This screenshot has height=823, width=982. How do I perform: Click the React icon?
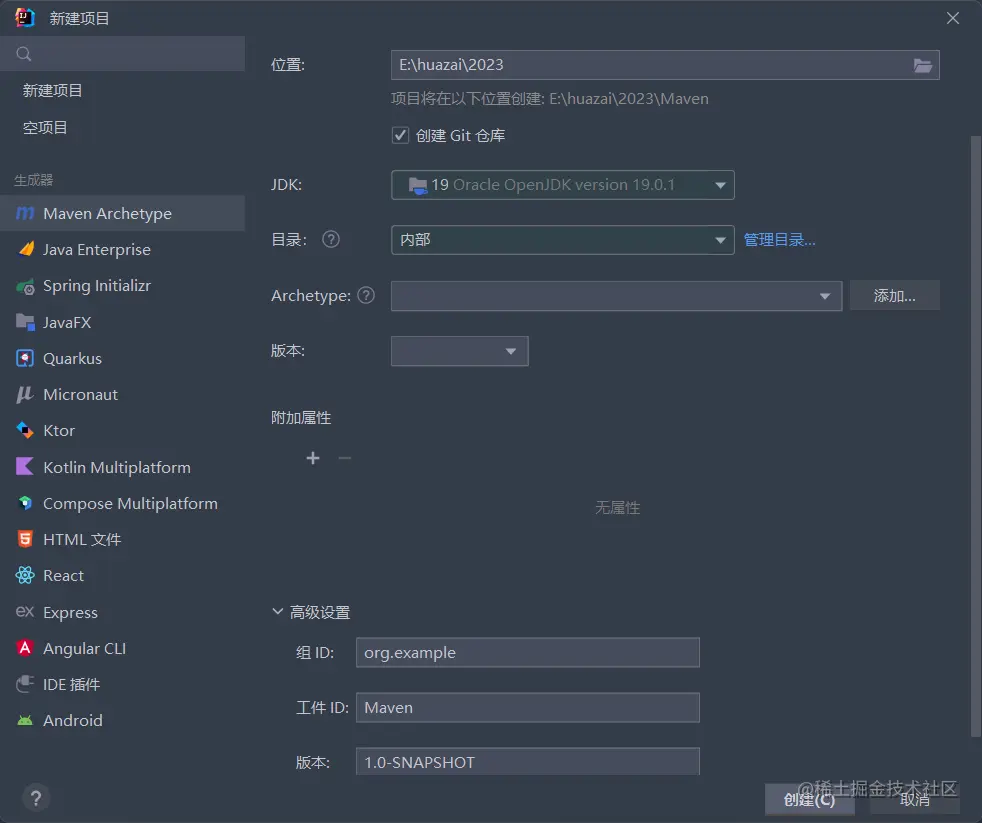pyautogui.click(x=25, y=575)
